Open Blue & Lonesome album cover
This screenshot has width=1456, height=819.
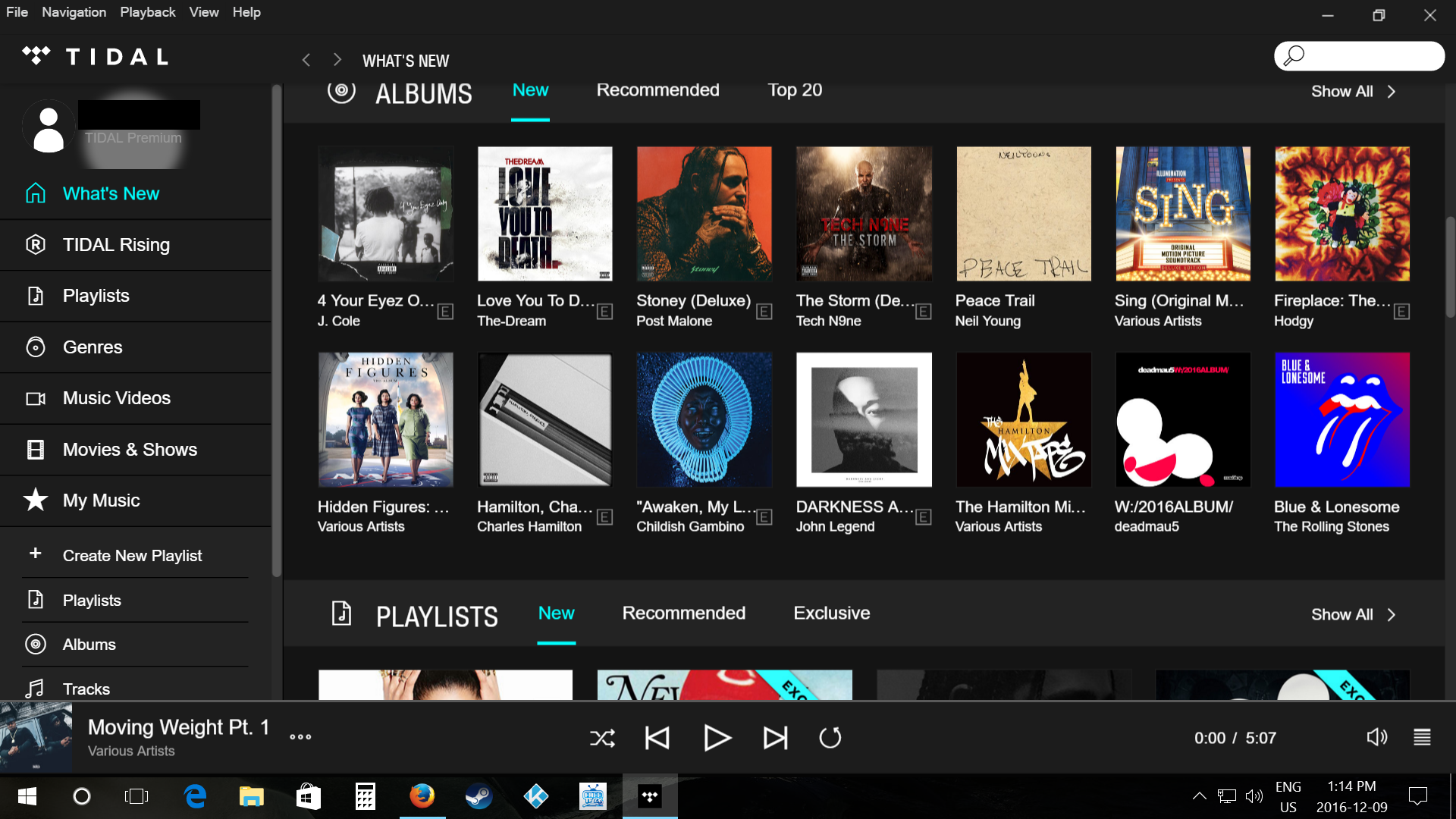click(x=1342, y=419)
